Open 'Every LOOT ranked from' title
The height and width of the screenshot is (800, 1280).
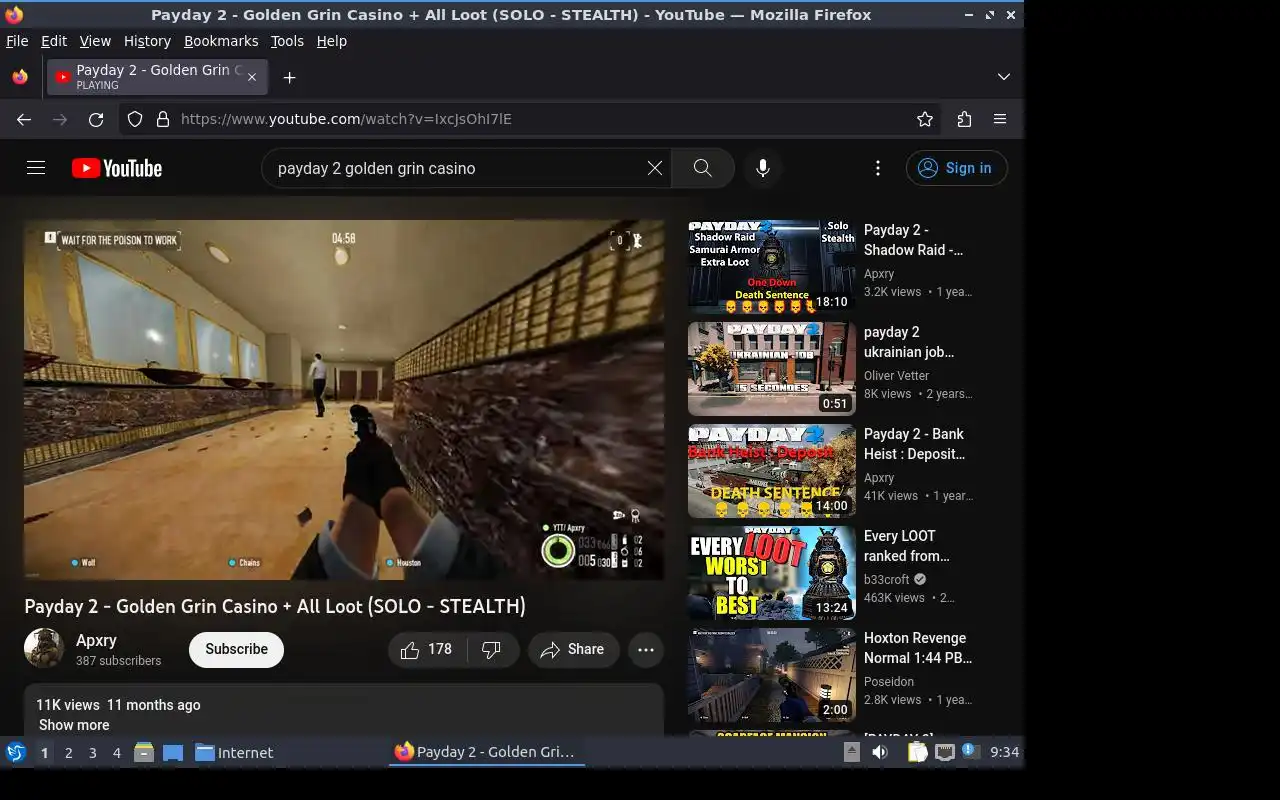(x=907, y=546)
